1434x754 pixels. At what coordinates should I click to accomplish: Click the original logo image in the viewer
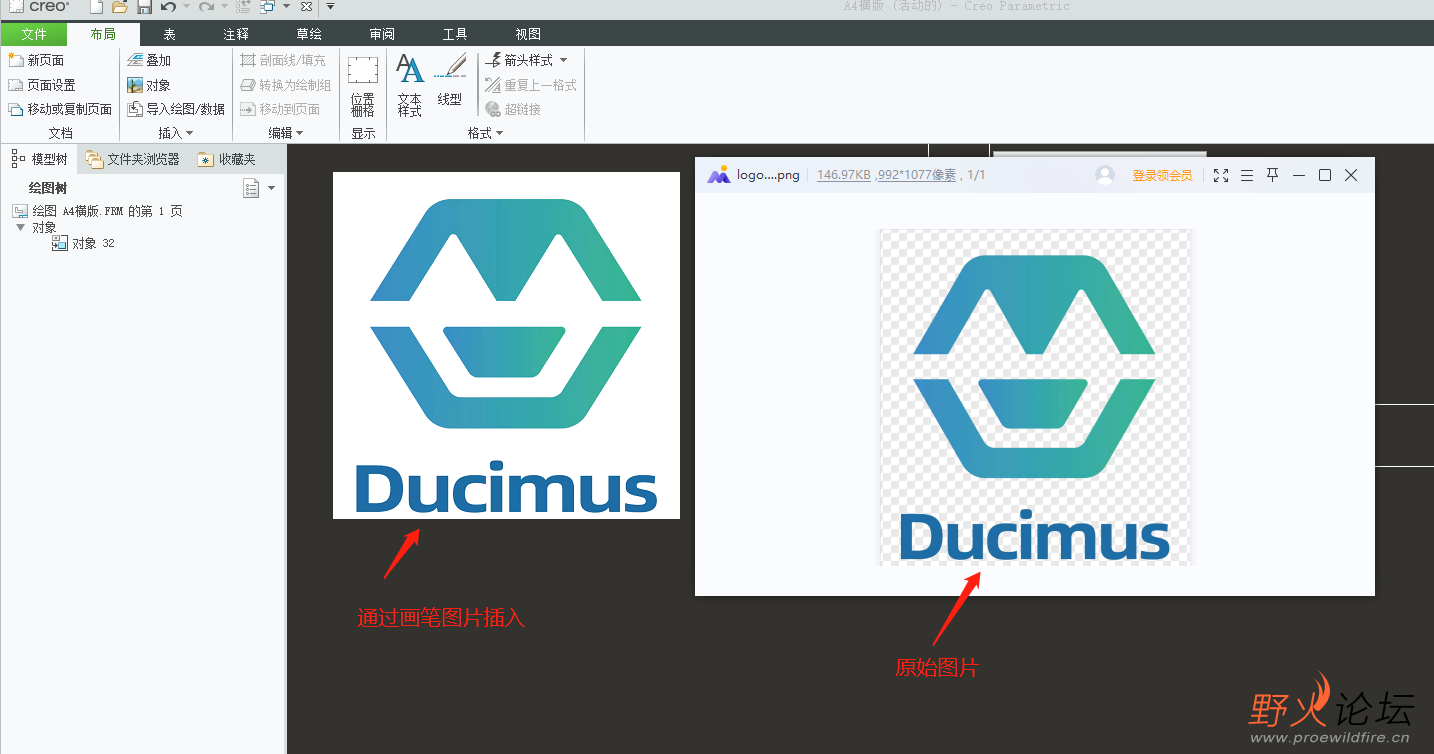(1035, 397)
